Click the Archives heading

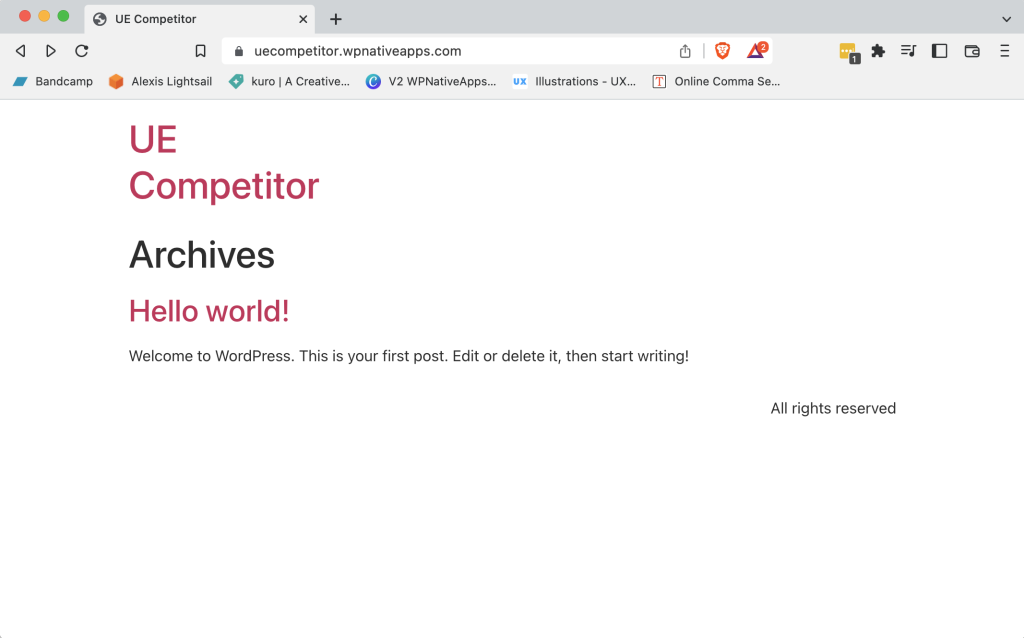[202, 255]
